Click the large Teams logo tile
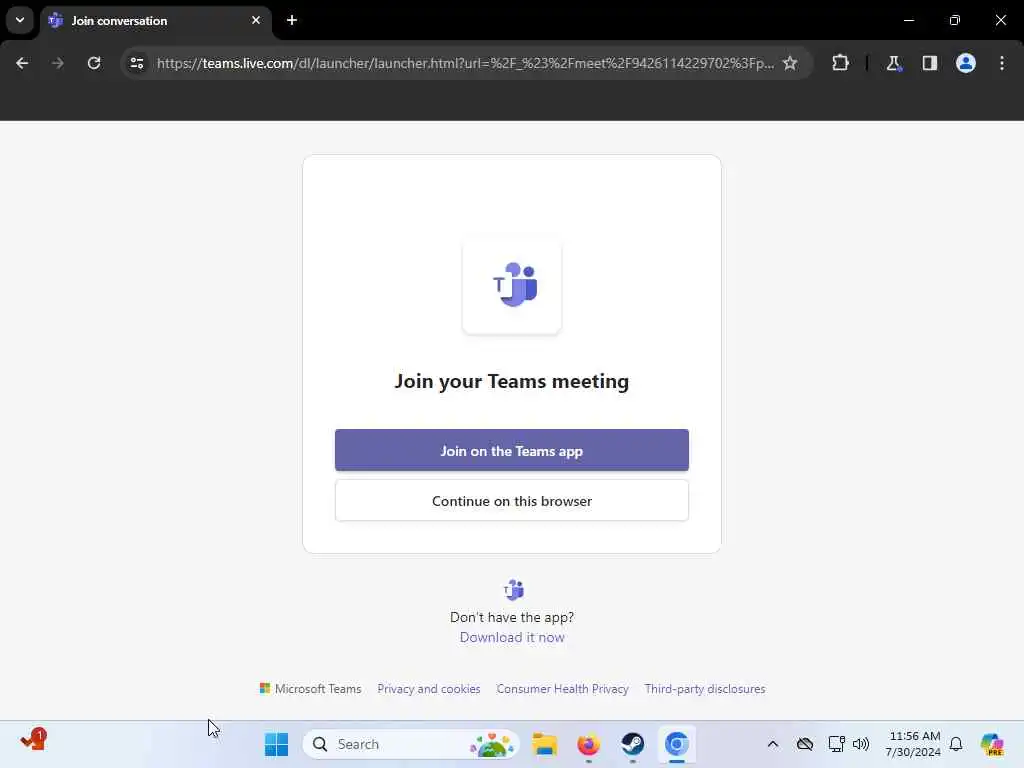 point(511,285)
